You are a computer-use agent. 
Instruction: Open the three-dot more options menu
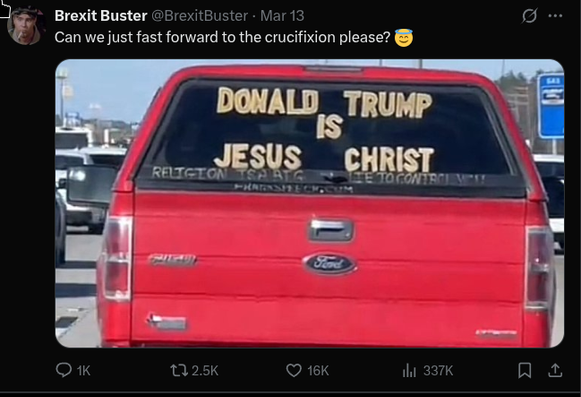[x=555, y=16]
